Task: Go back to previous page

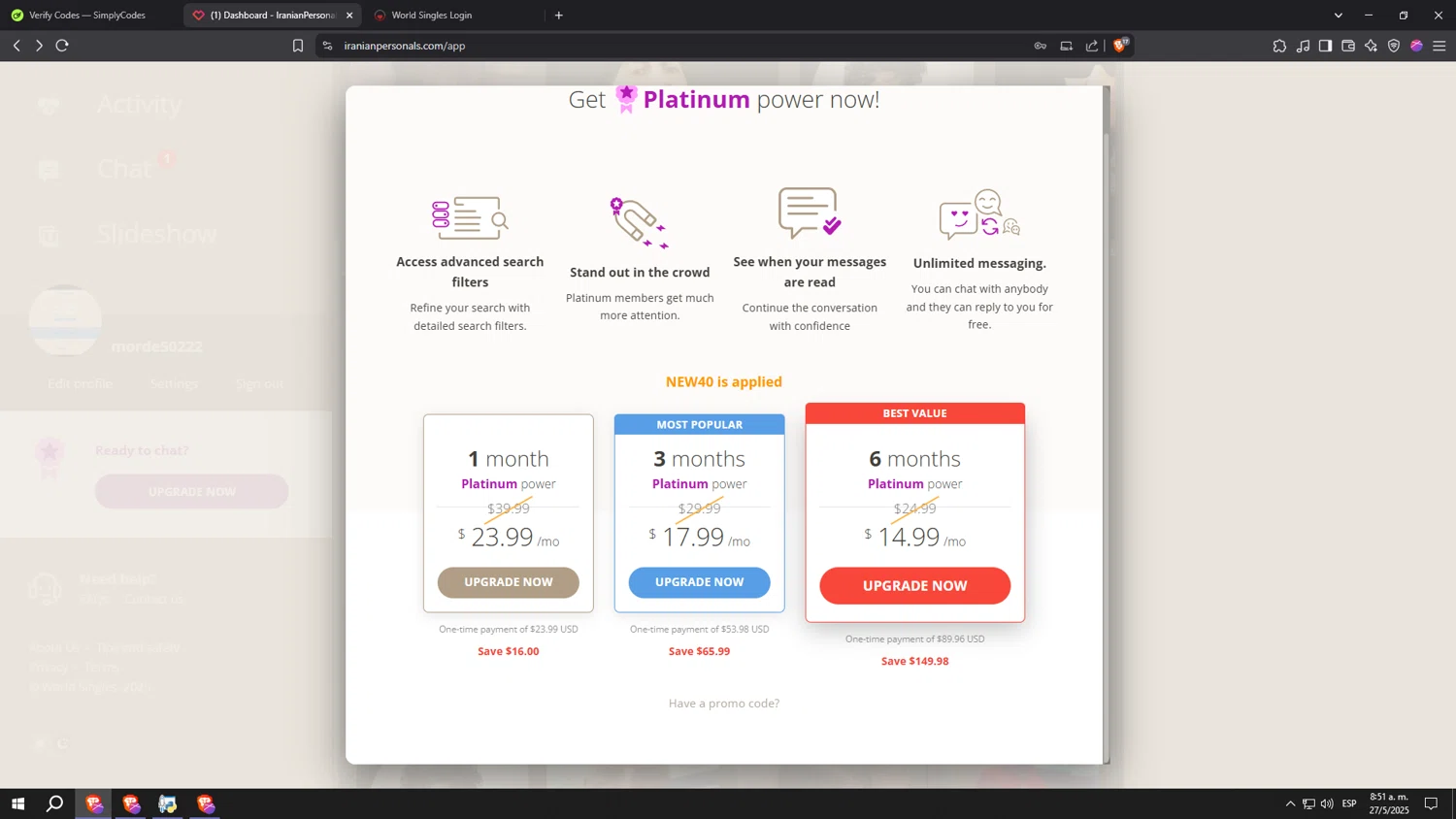Action: pyautogui.click(x=17, y=46)
